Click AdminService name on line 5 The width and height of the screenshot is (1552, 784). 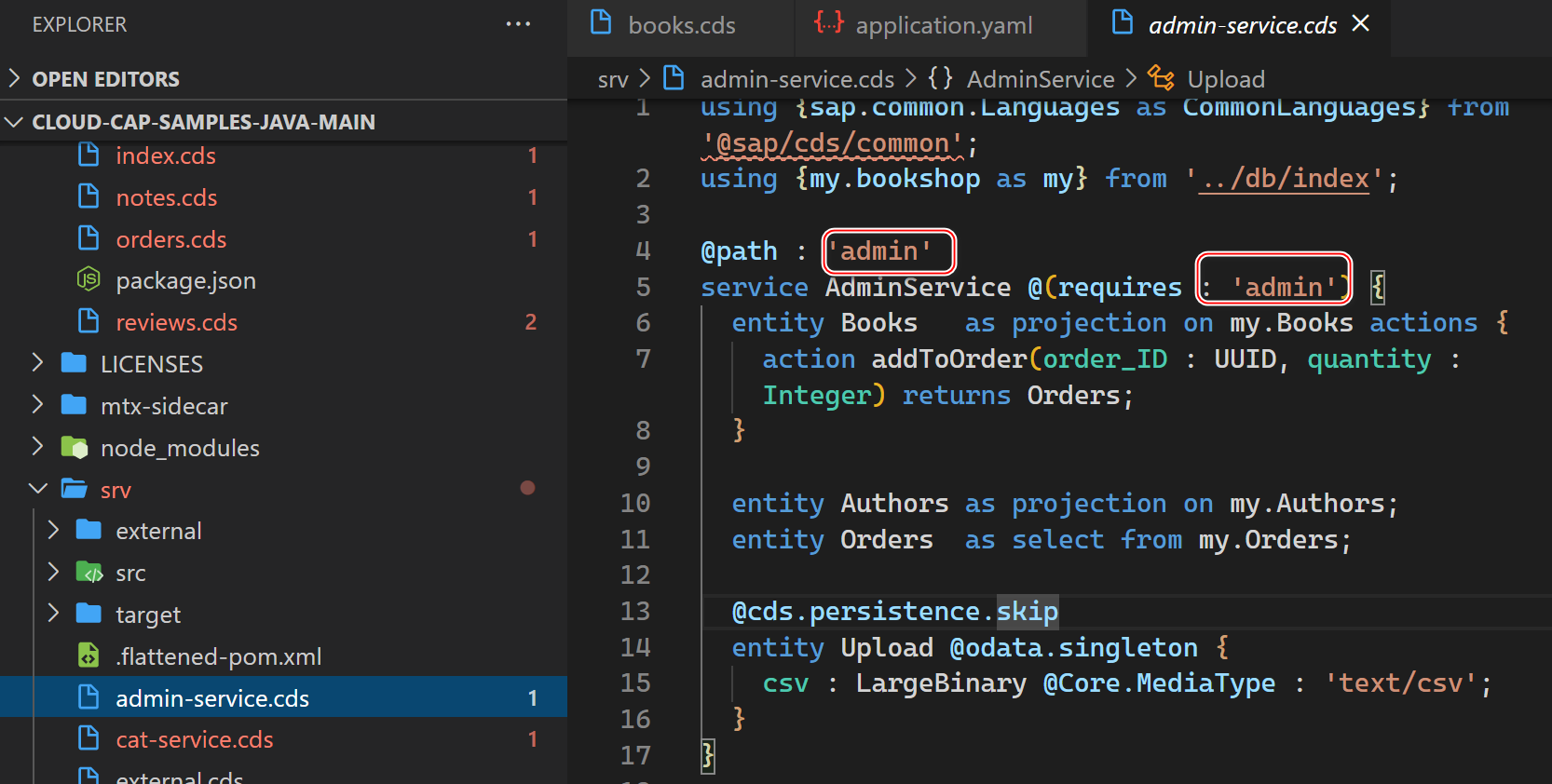918,287
